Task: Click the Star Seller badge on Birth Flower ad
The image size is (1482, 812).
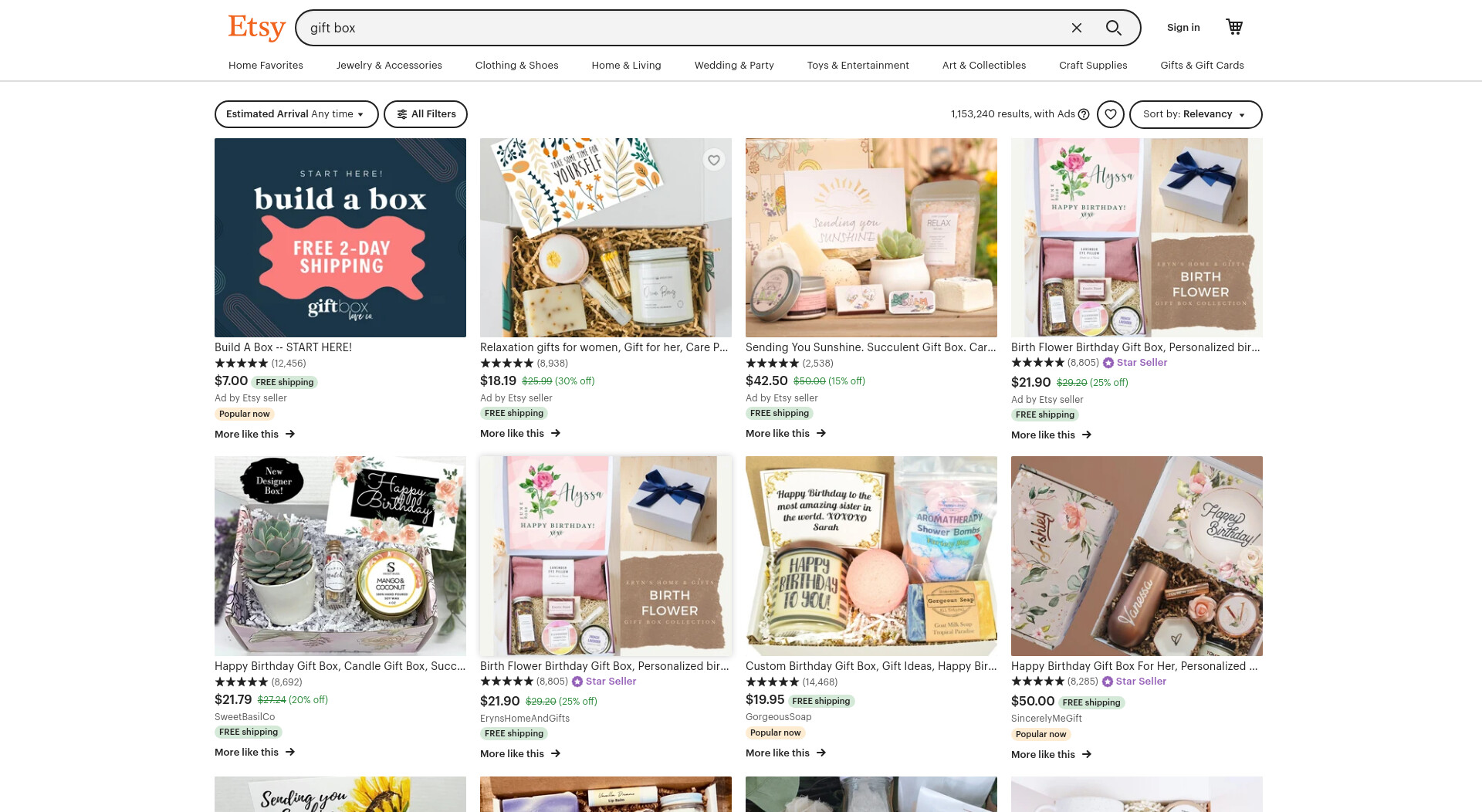Action: pos(1135,363)
